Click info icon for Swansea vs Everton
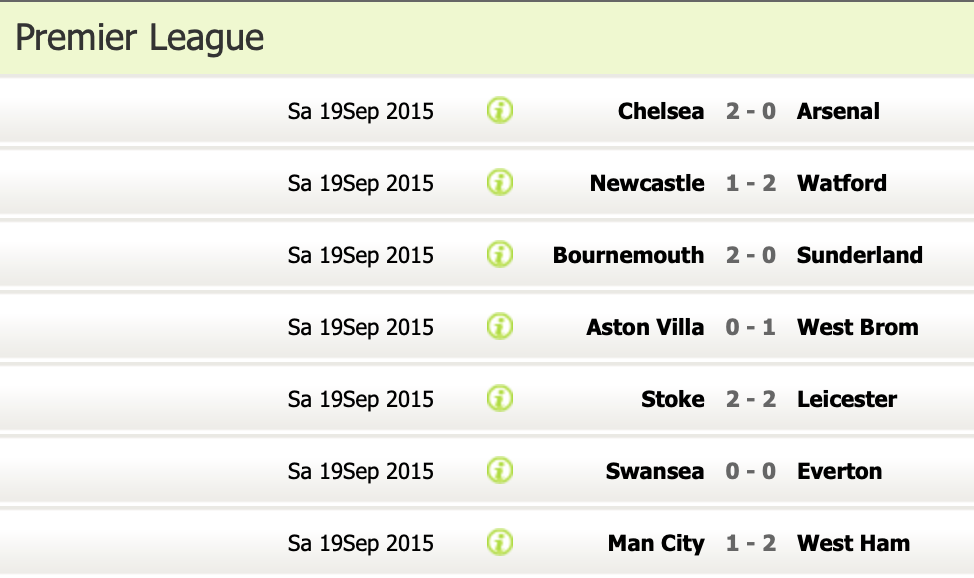 [x=500, y=471]
